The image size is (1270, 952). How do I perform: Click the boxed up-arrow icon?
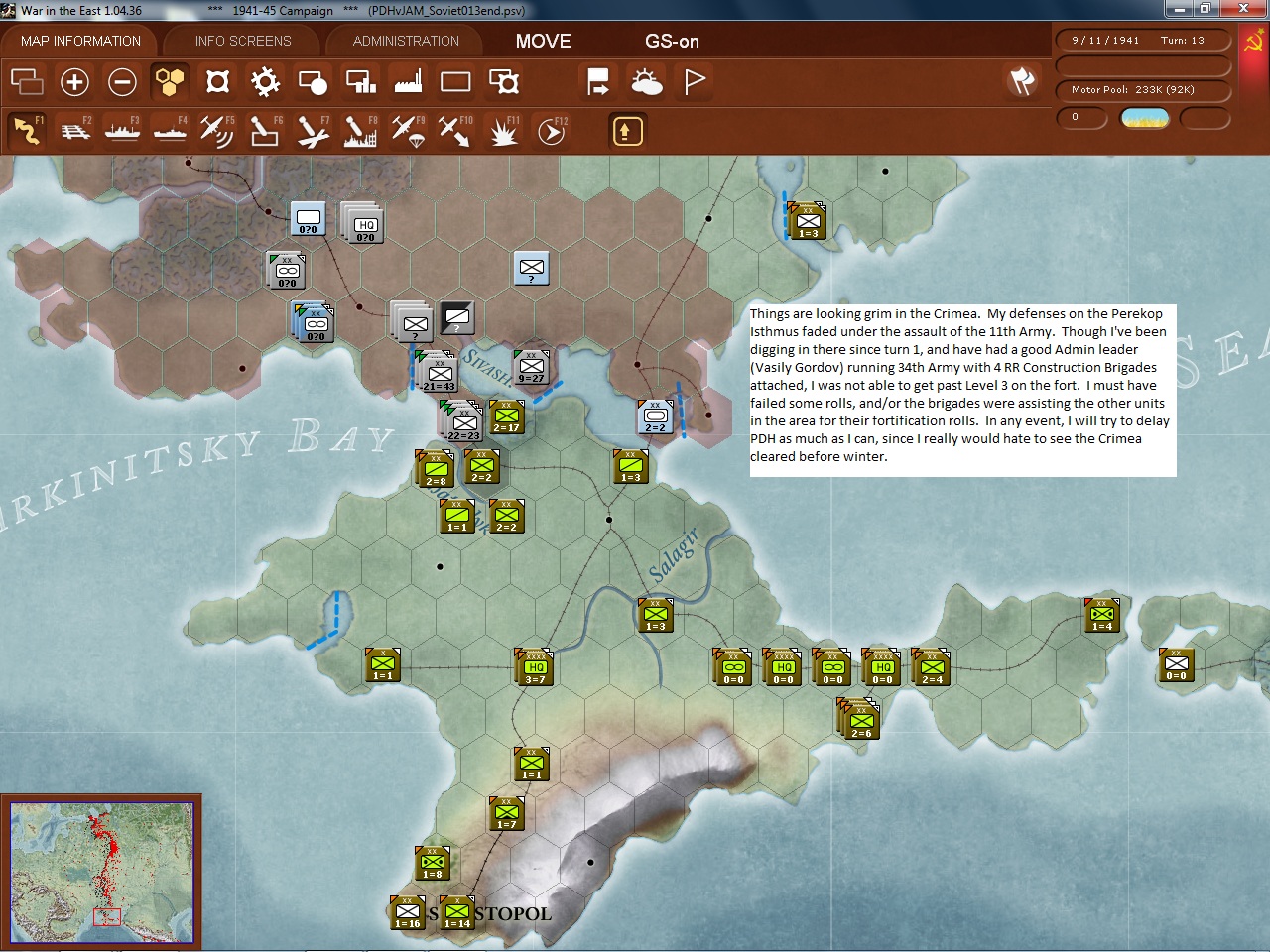click(627, 130)
